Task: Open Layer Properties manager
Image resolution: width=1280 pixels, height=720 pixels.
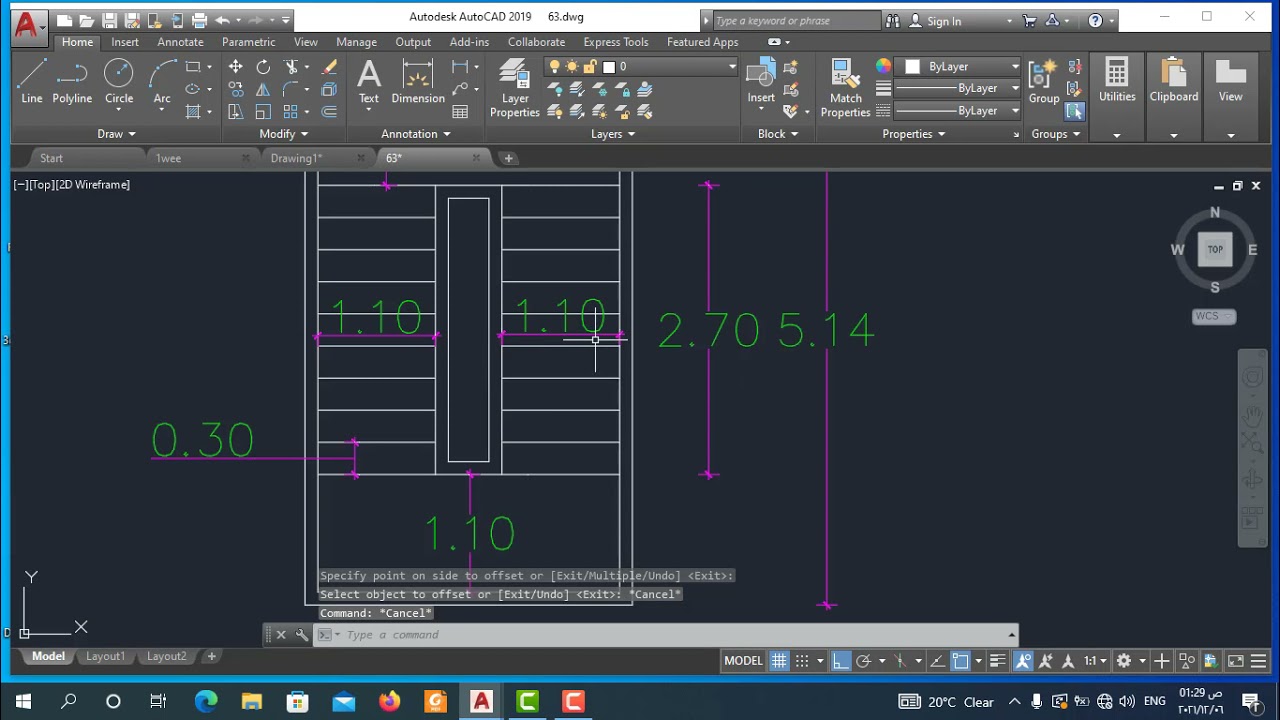Action: tap(515, 88)
